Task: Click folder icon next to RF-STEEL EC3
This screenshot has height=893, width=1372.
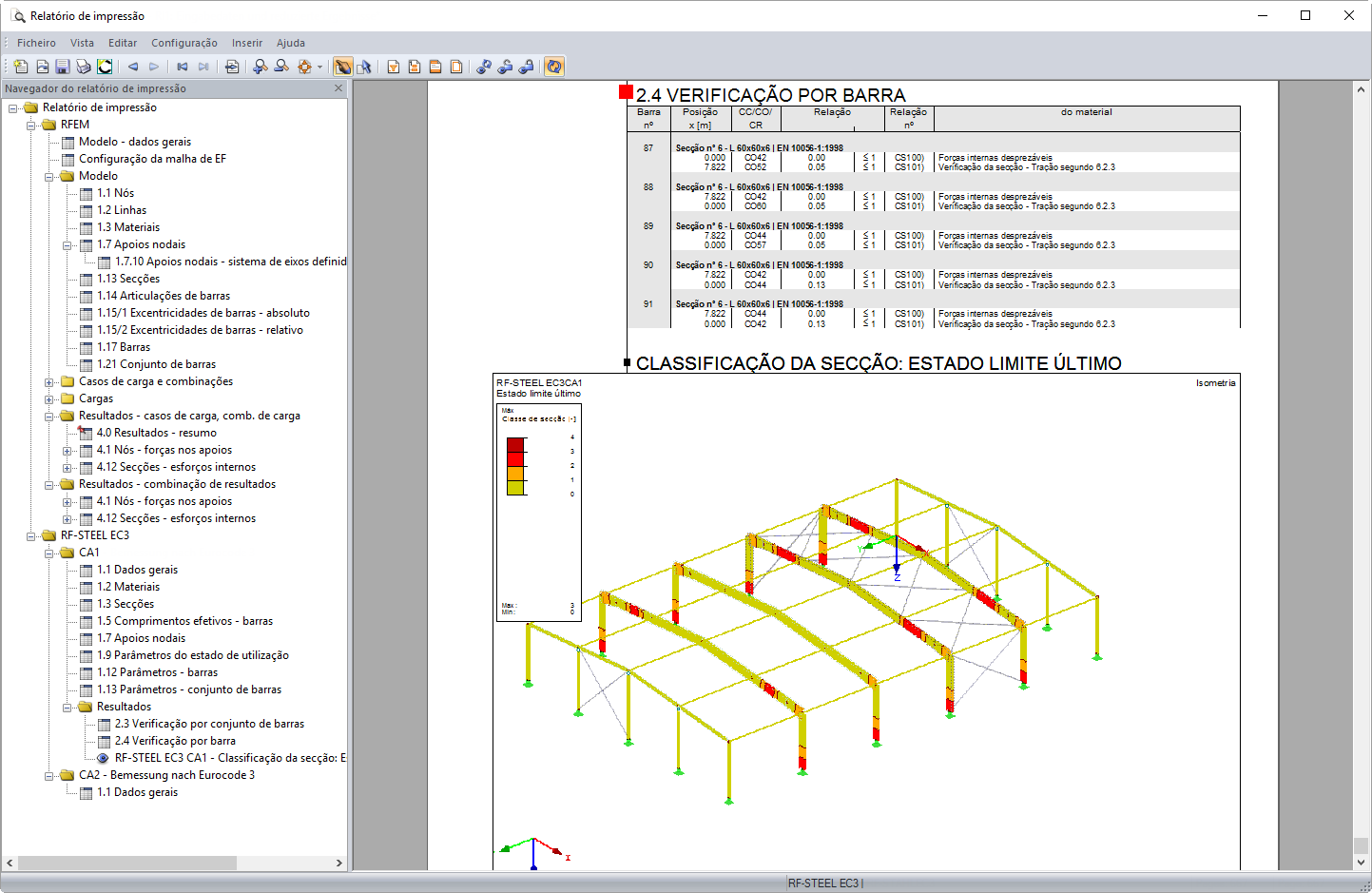Action: [x=49, y=535]
